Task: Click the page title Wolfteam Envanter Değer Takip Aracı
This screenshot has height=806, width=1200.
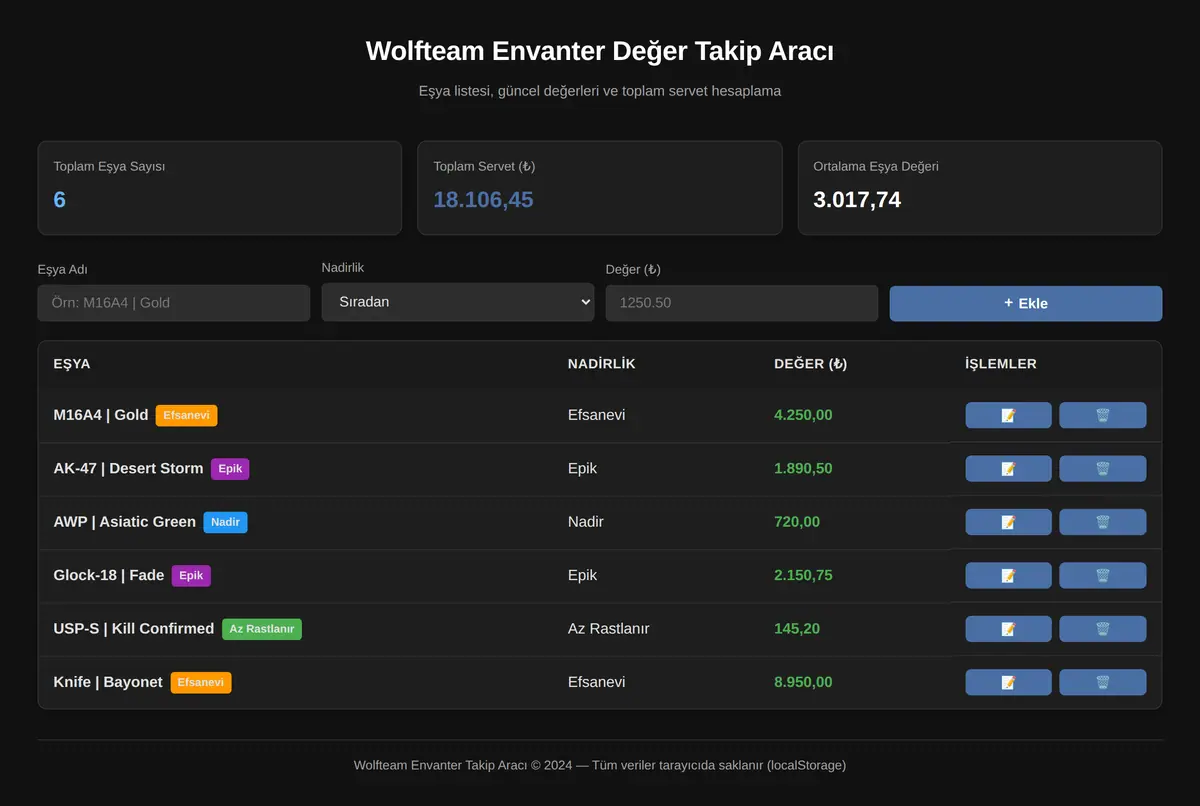Action: 600,51
